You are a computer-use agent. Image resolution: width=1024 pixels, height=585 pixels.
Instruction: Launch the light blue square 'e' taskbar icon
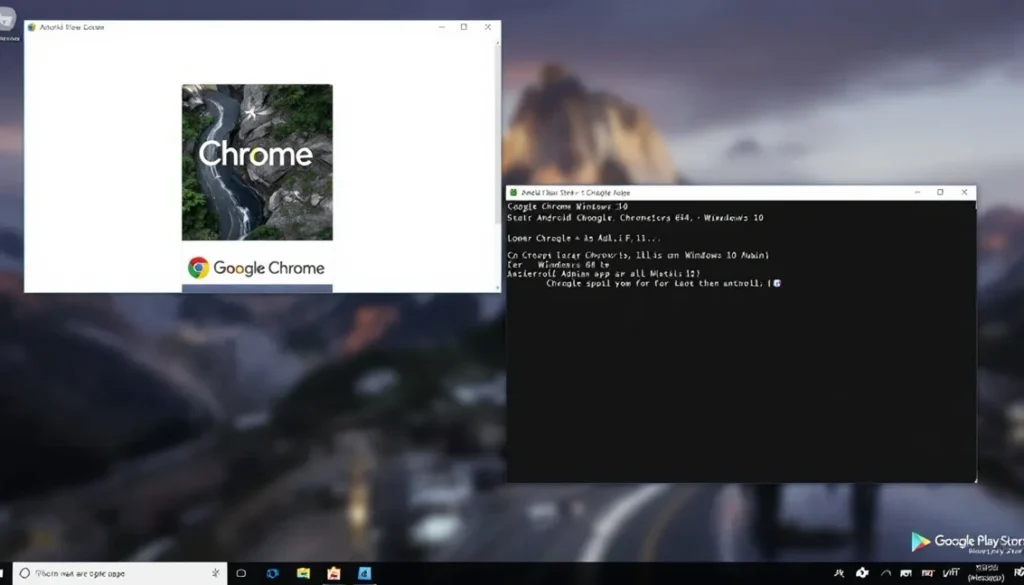tap(364, 573)
